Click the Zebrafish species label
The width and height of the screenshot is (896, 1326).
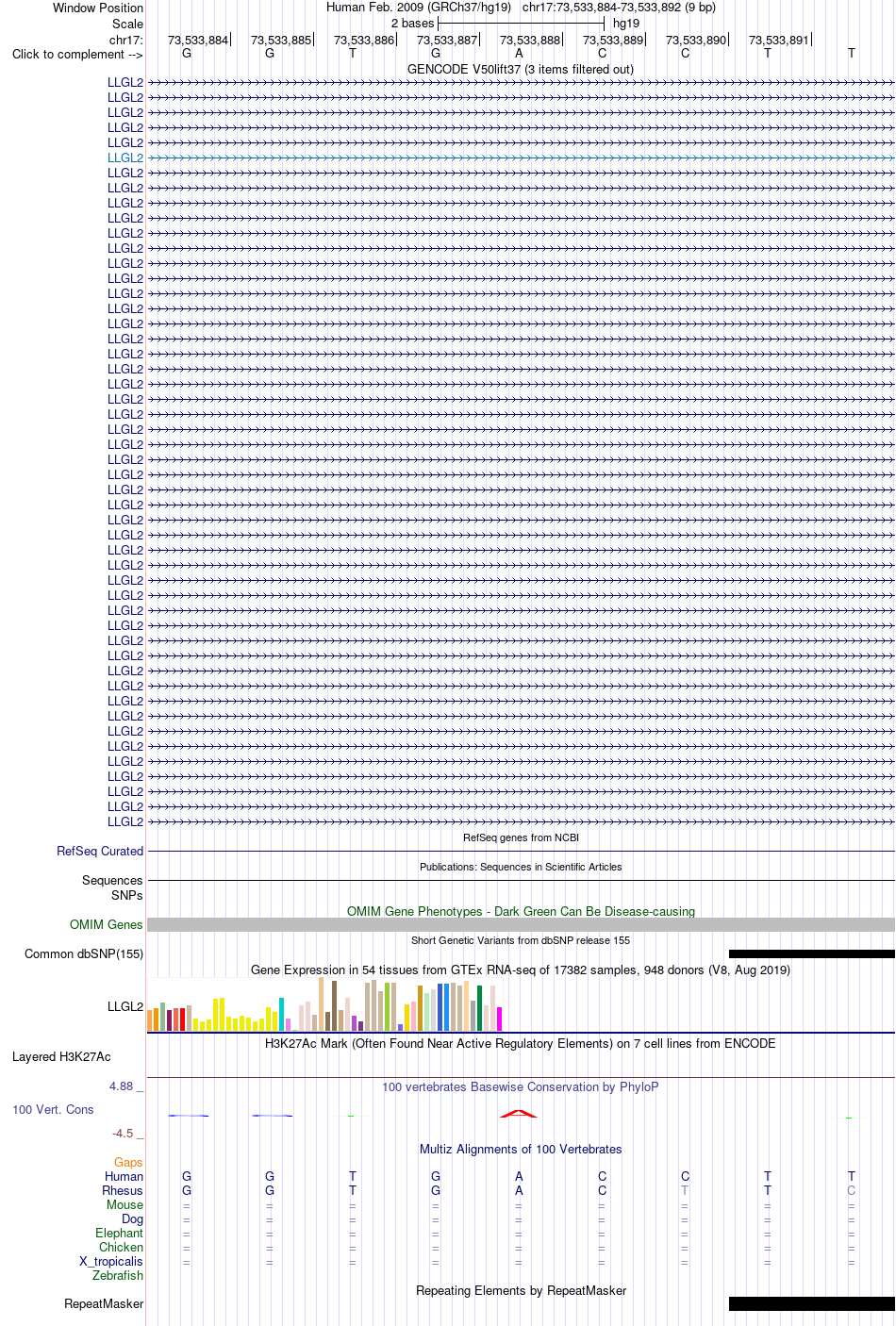pyautogui.click(x=118, y=1276)
